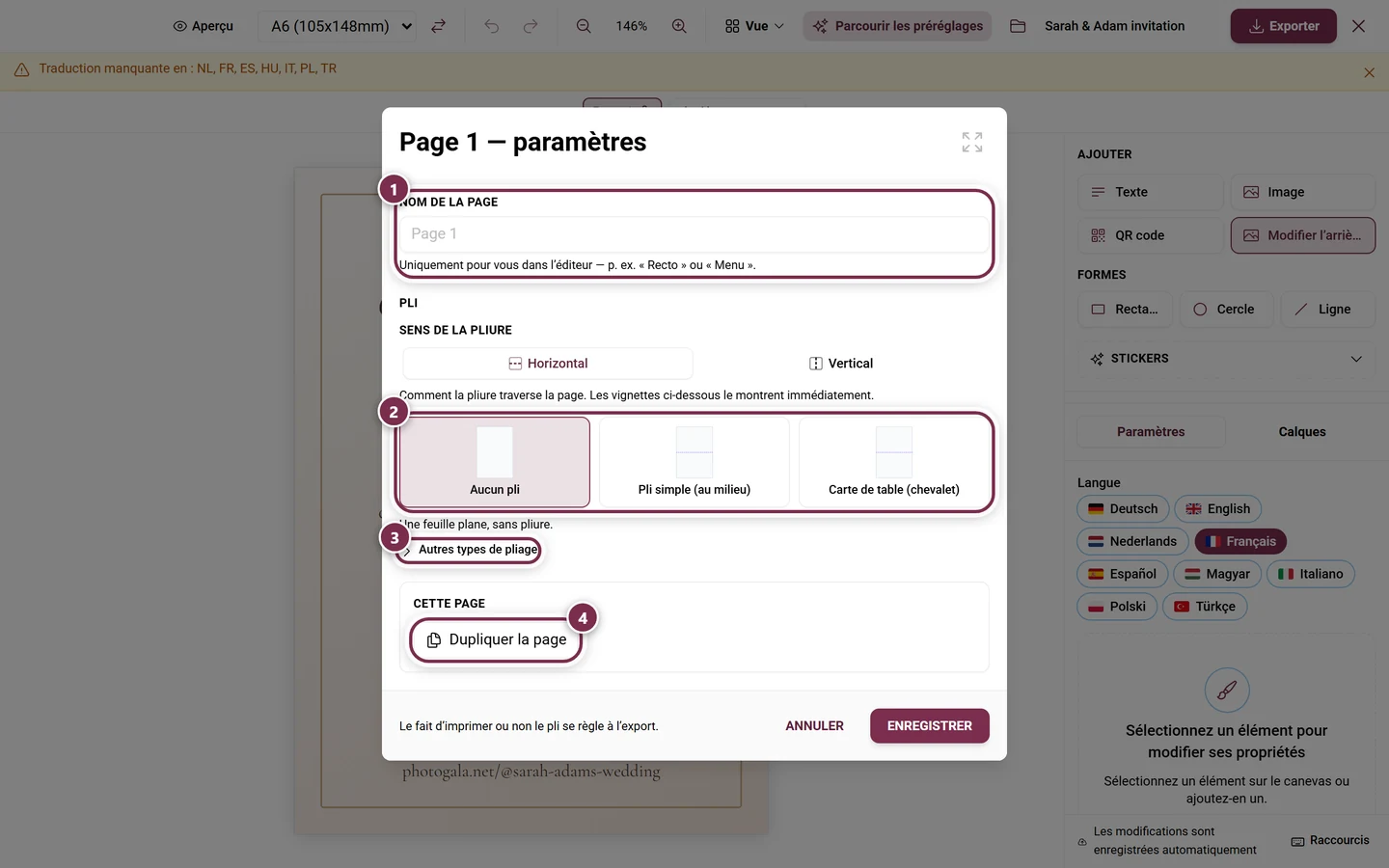Open the project folder icon
The width and height of the screenshot is (1389, 868).
pos(1018,26)
